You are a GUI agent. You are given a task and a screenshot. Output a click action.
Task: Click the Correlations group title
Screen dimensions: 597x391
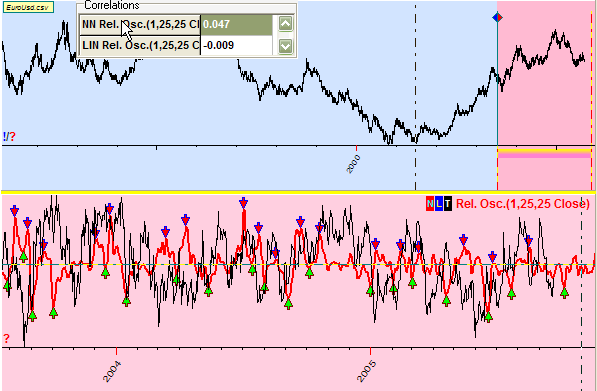click(112, 5)
